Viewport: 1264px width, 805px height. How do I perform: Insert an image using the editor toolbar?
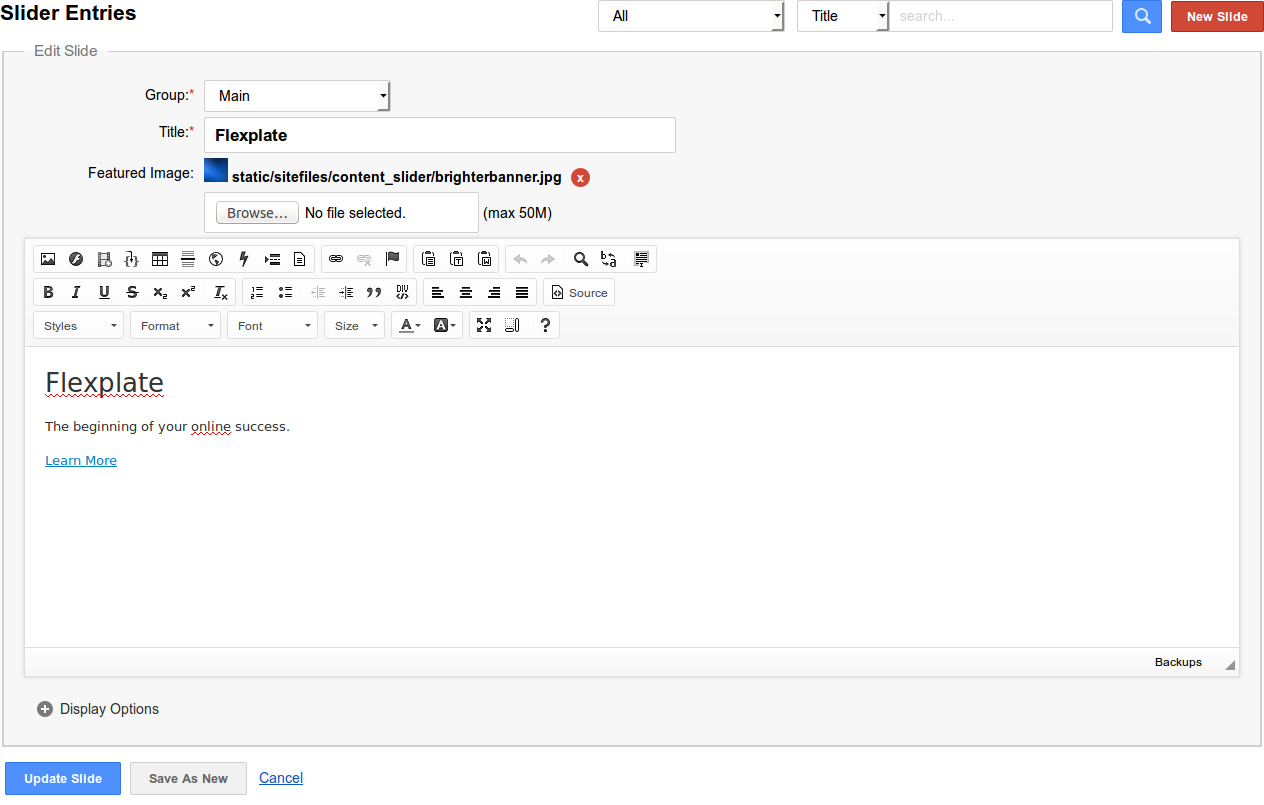48,259
